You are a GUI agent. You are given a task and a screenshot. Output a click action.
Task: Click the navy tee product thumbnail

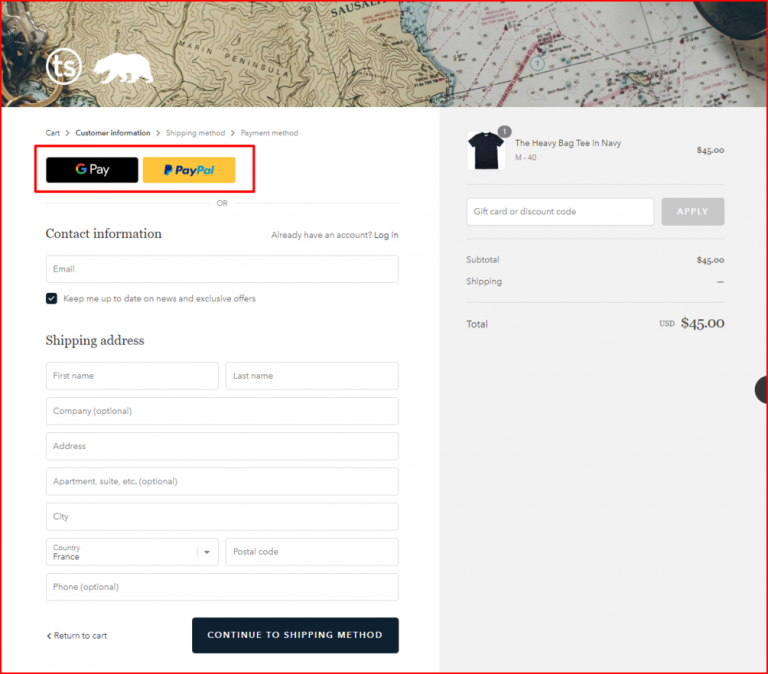[x=486, y=151]
